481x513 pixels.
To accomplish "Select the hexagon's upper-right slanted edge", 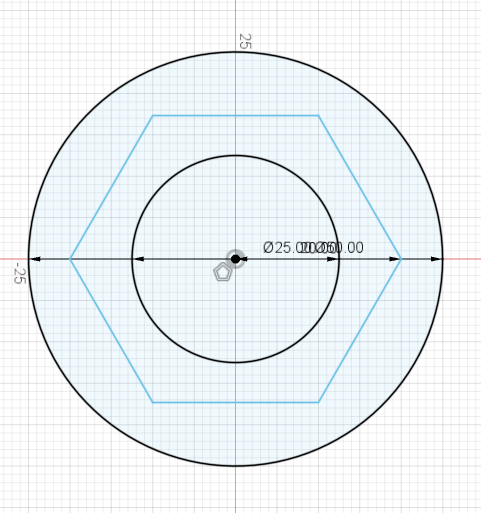I will click(360, 187).
